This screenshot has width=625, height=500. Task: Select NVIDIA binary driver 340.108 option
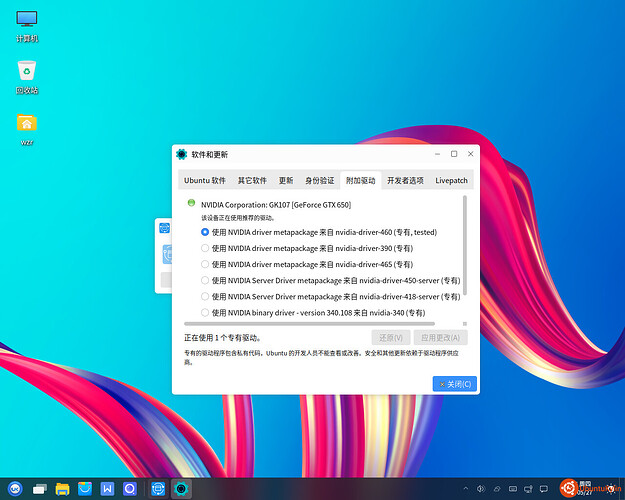tap(205, 313)
